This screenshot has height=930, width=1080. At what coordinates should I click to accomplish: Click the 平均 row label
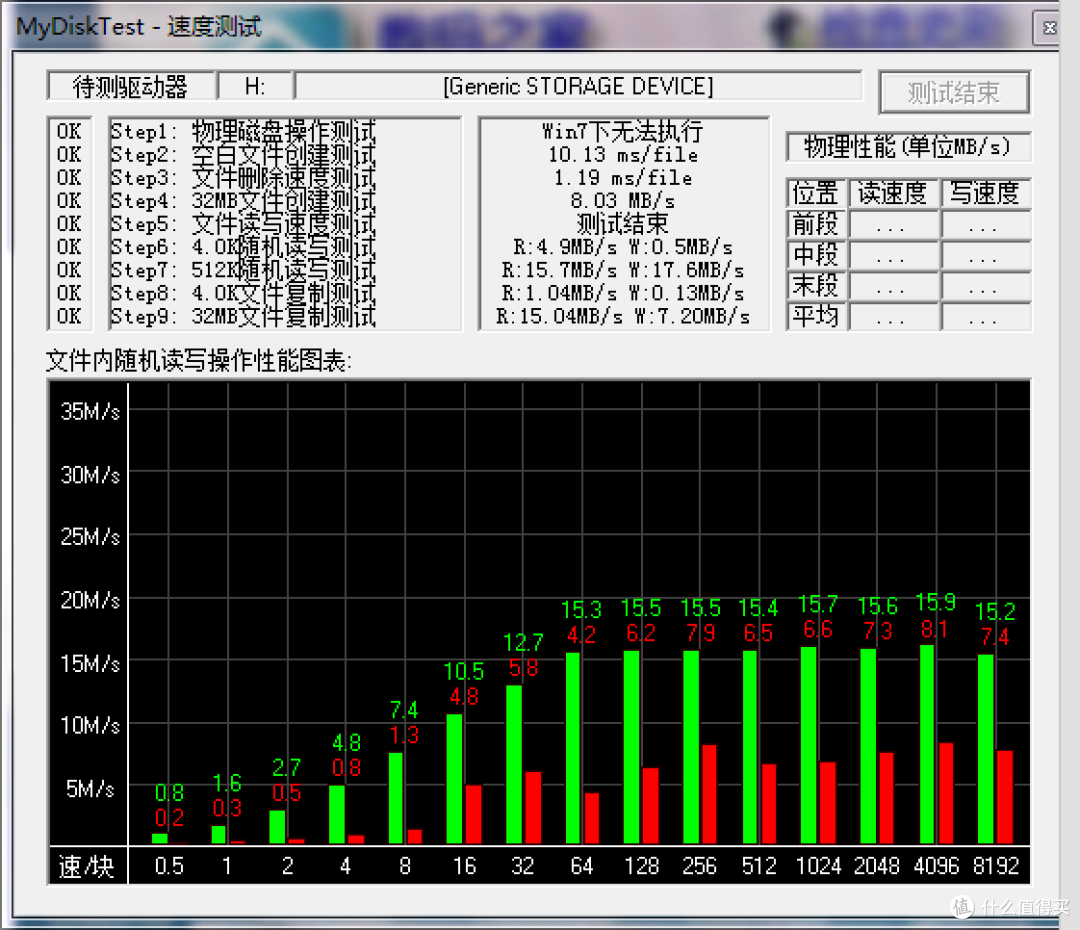(x=816, y=316)
